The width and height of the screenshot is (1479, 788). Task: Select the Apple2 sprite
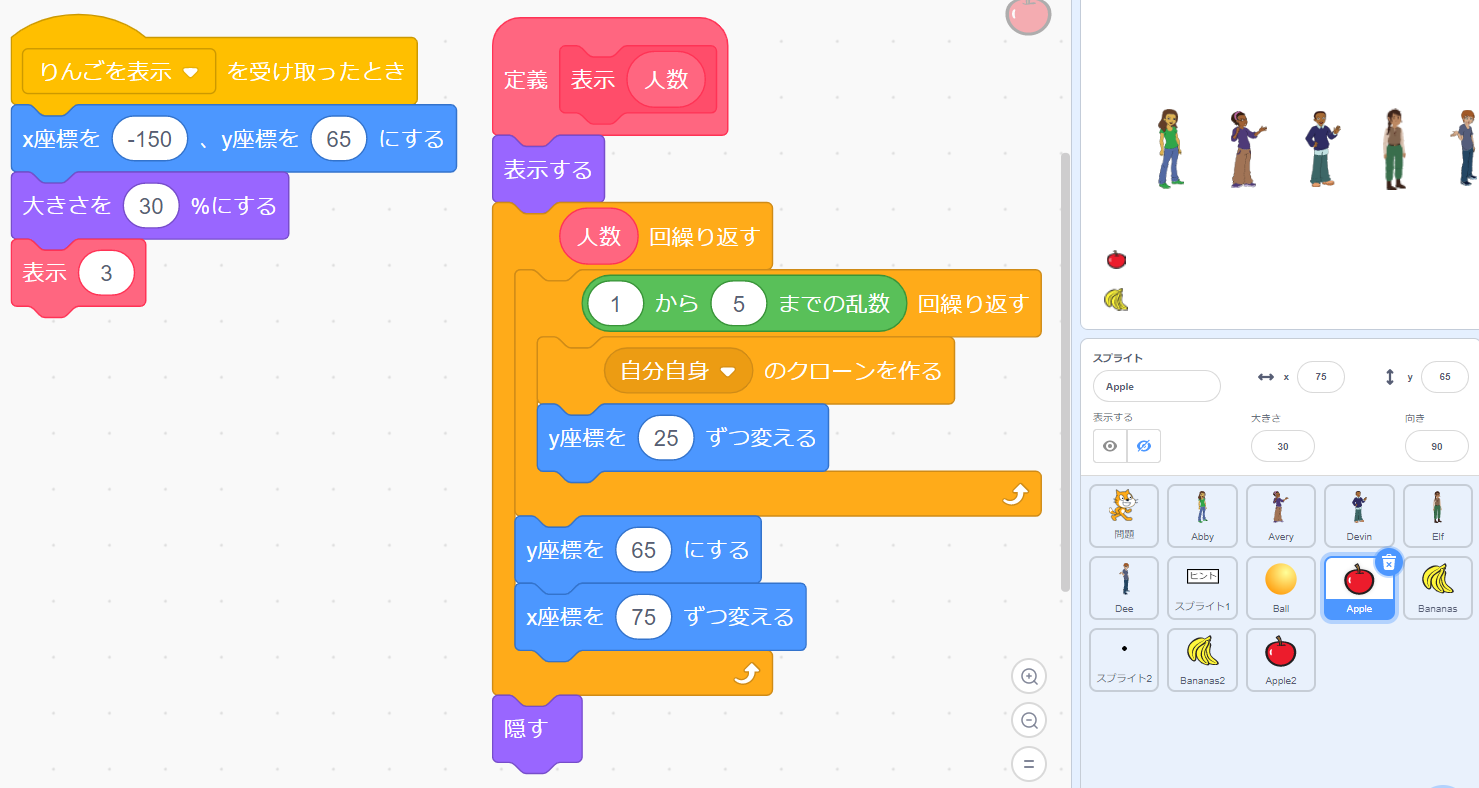[1280, 660]
